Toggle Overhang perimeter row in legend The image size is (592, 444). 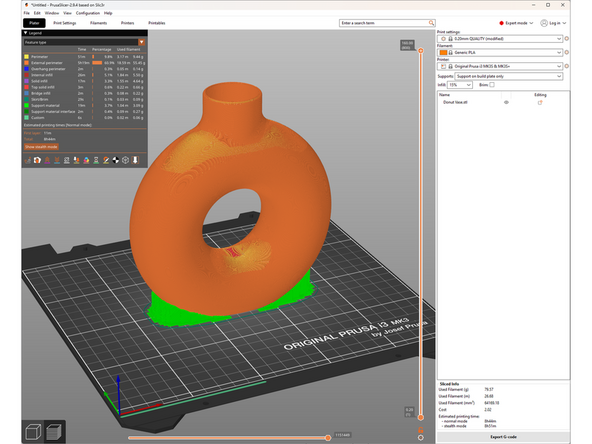point(85,69)
